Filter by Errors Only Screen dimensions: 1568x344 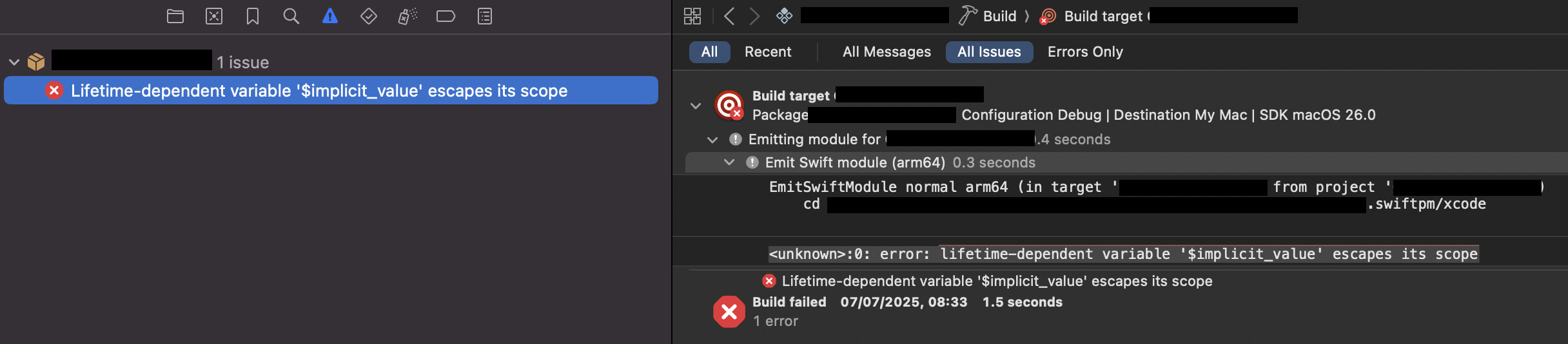(1085, 52)
